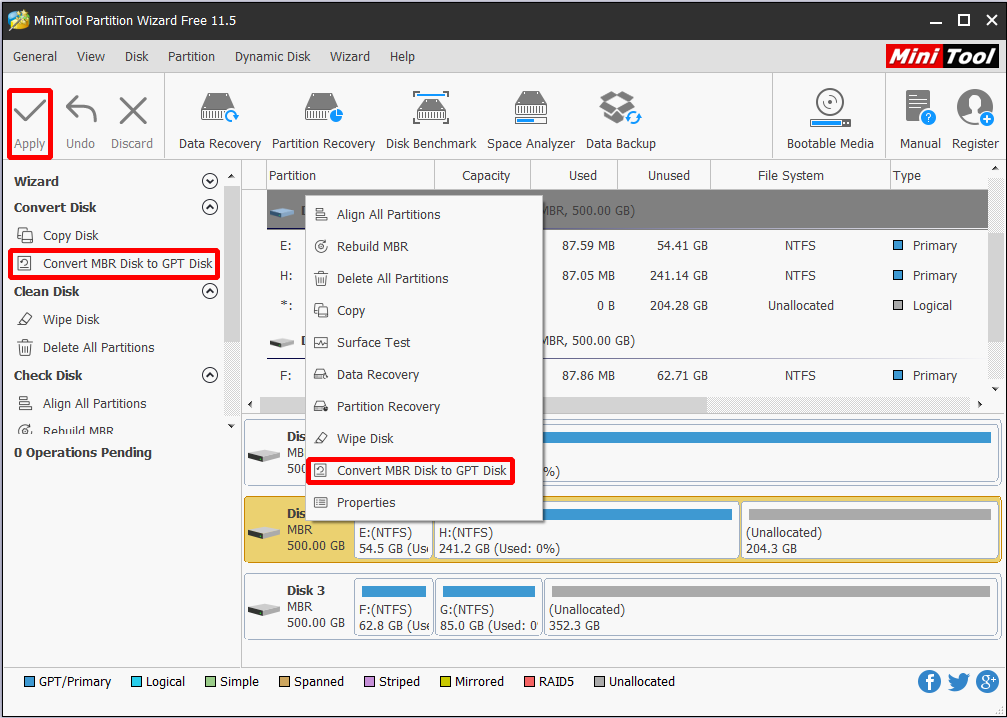Sort by the File System column header
Screen dimensions: 1007x718
[800, 175]
